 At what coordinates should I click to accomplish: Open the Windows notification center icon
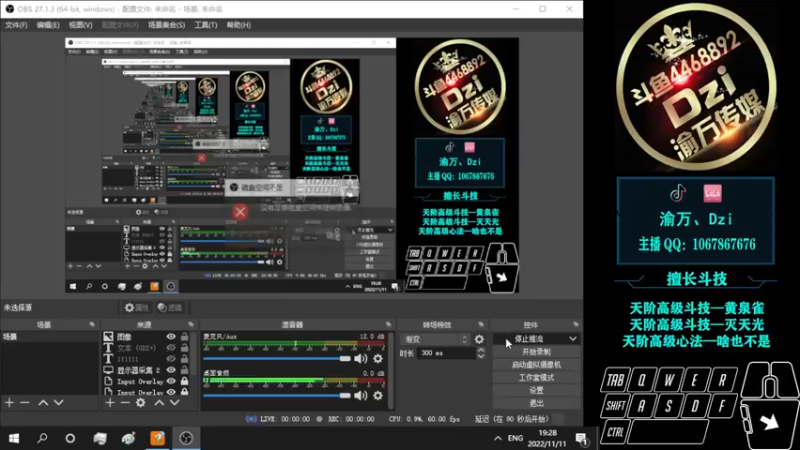pyautogui.click(x=581, y=438)
